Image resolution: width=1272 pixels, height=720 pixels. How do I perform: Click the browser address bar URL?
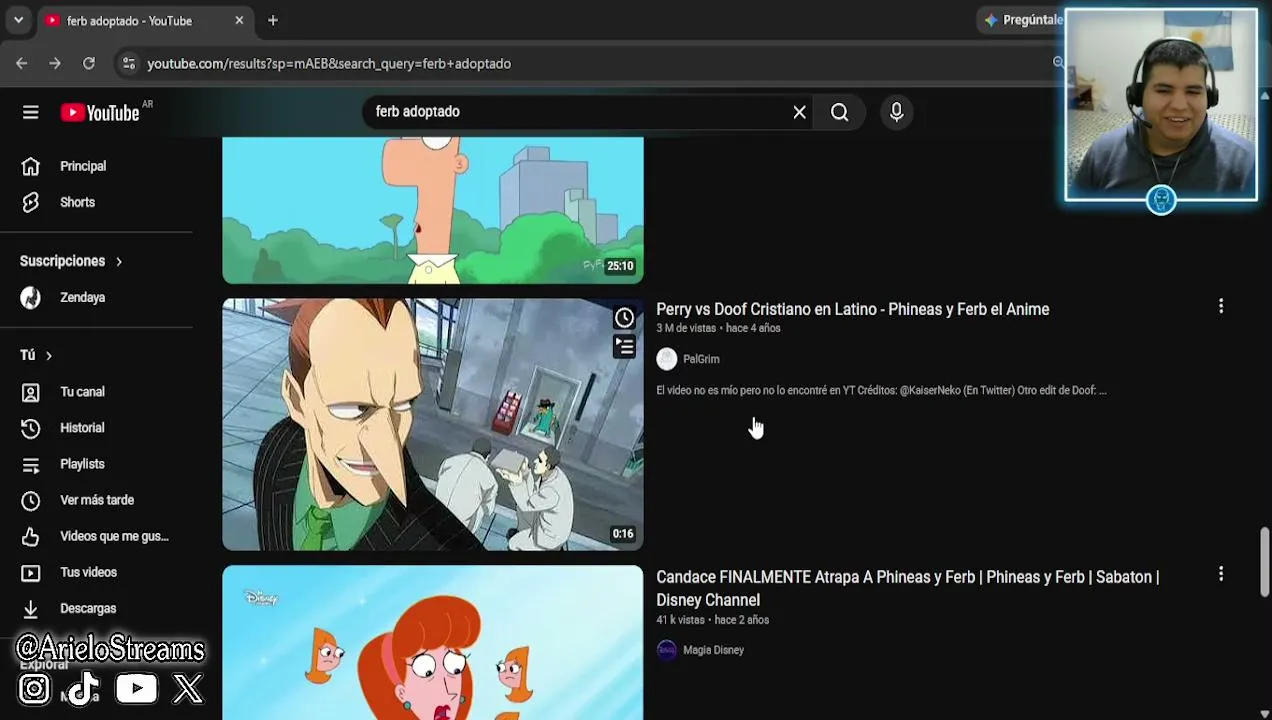pyautogui.click(x=329, y=63)
